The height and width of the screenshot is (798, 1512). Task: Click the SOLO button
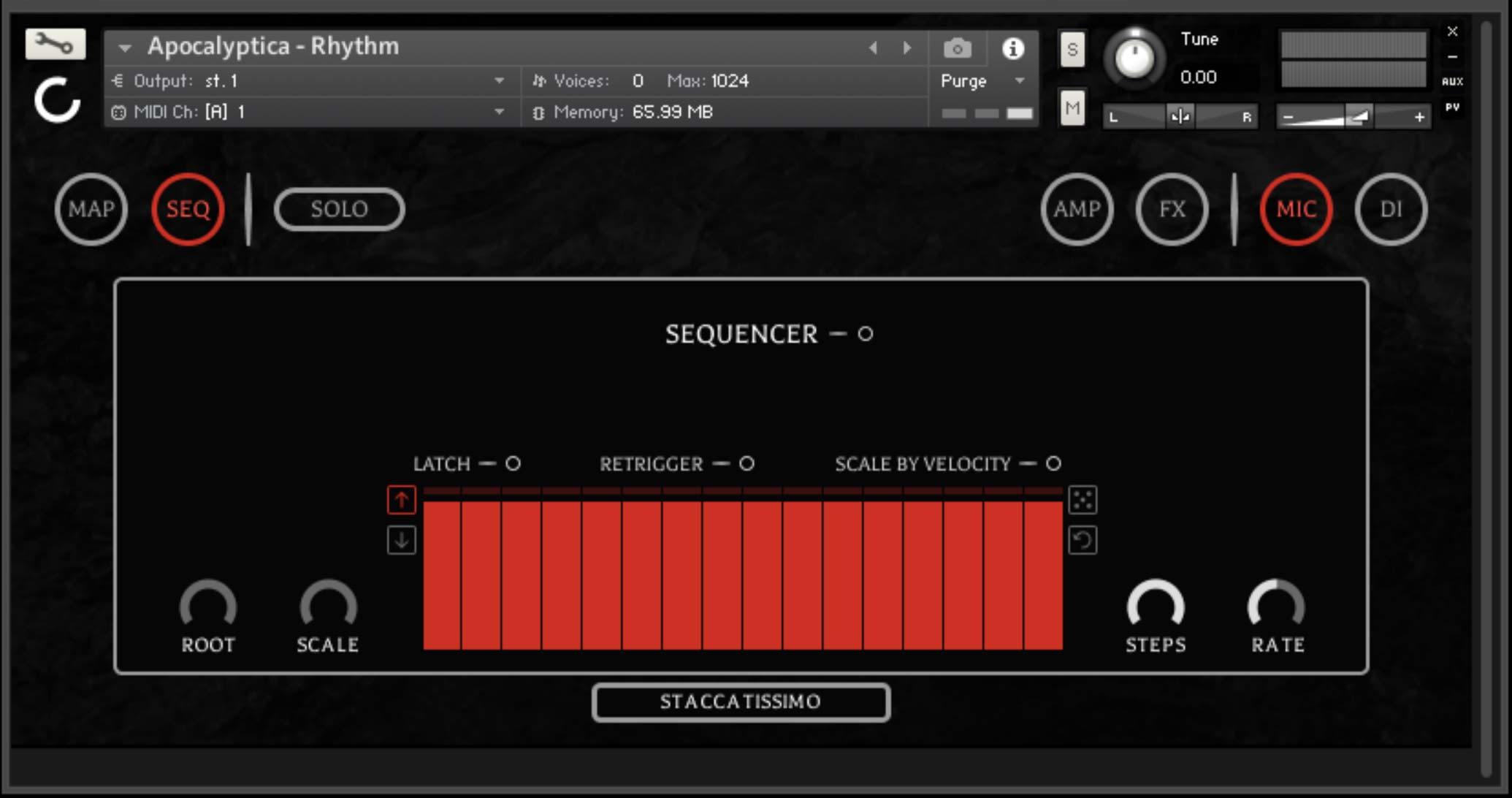339,210
